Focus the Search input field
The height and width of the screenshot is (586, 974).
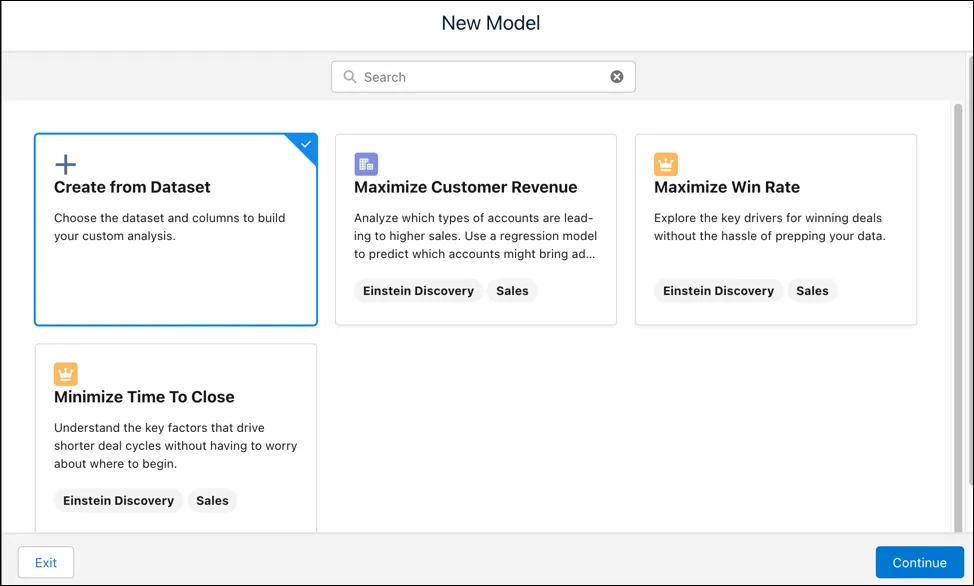point(483,76)
